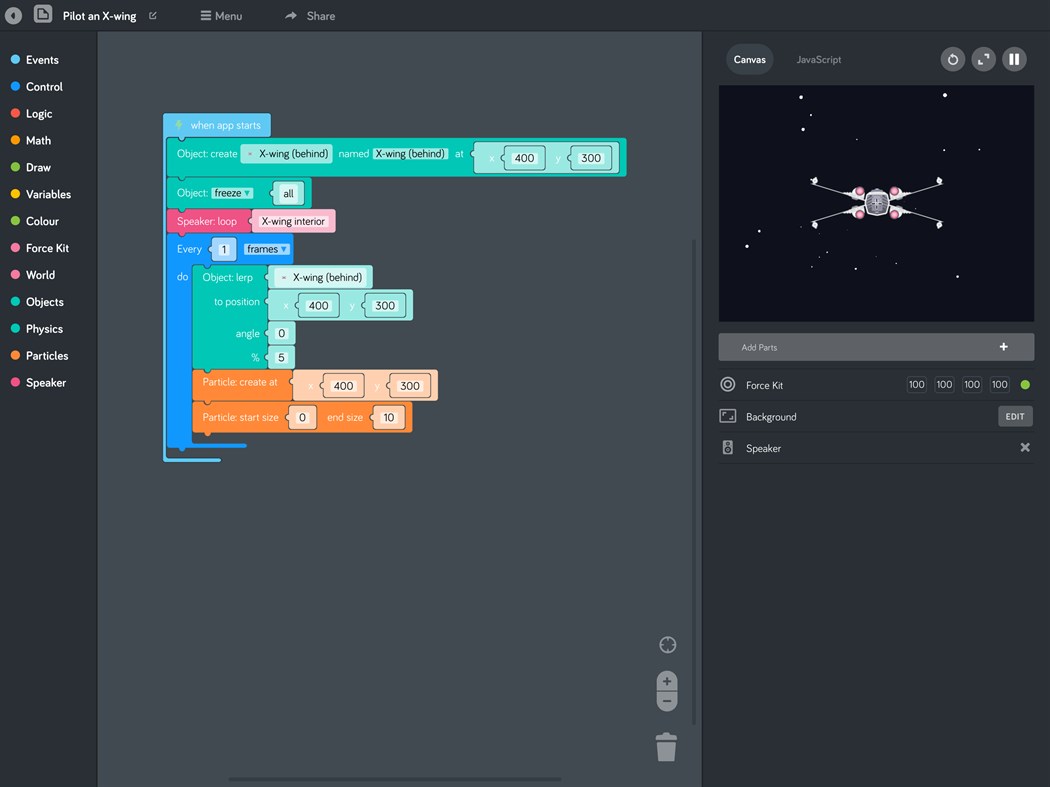Click the restart icon above the canvas
Viewport: 1050px width, 787px height.
pyautogui.click(x=952, y=59)
